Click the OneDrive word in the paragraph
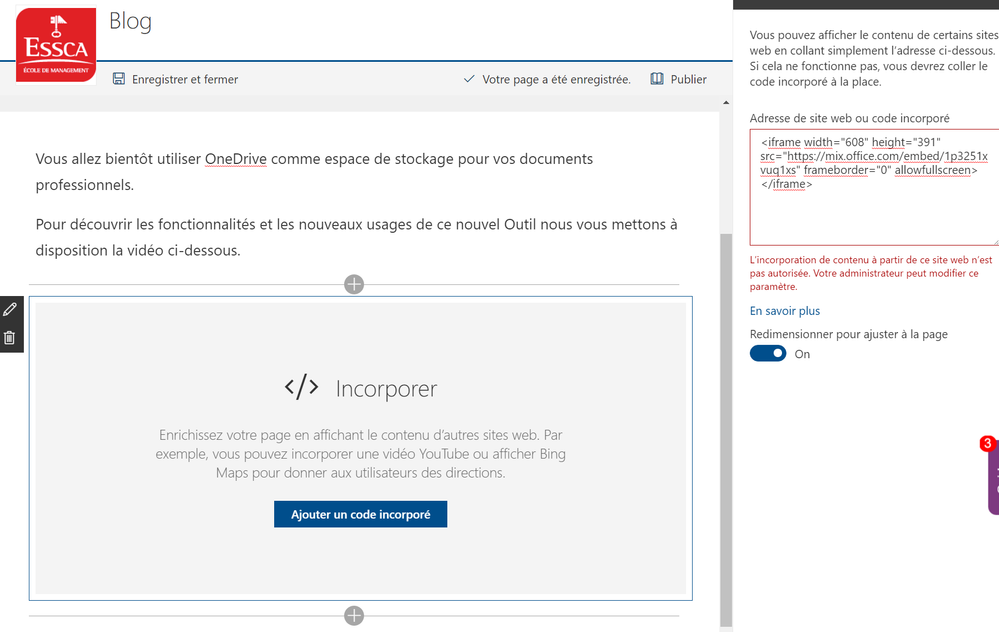 click(x=236, y=159)
